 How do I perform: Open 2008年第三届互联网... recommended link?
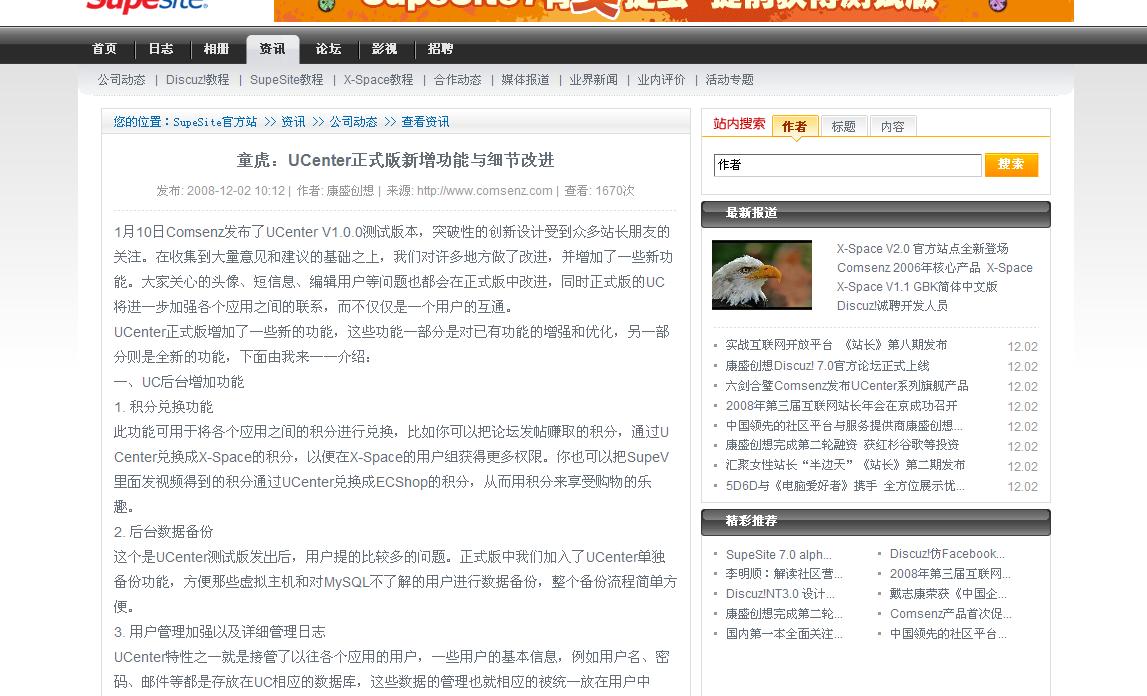tap(950, 574)
